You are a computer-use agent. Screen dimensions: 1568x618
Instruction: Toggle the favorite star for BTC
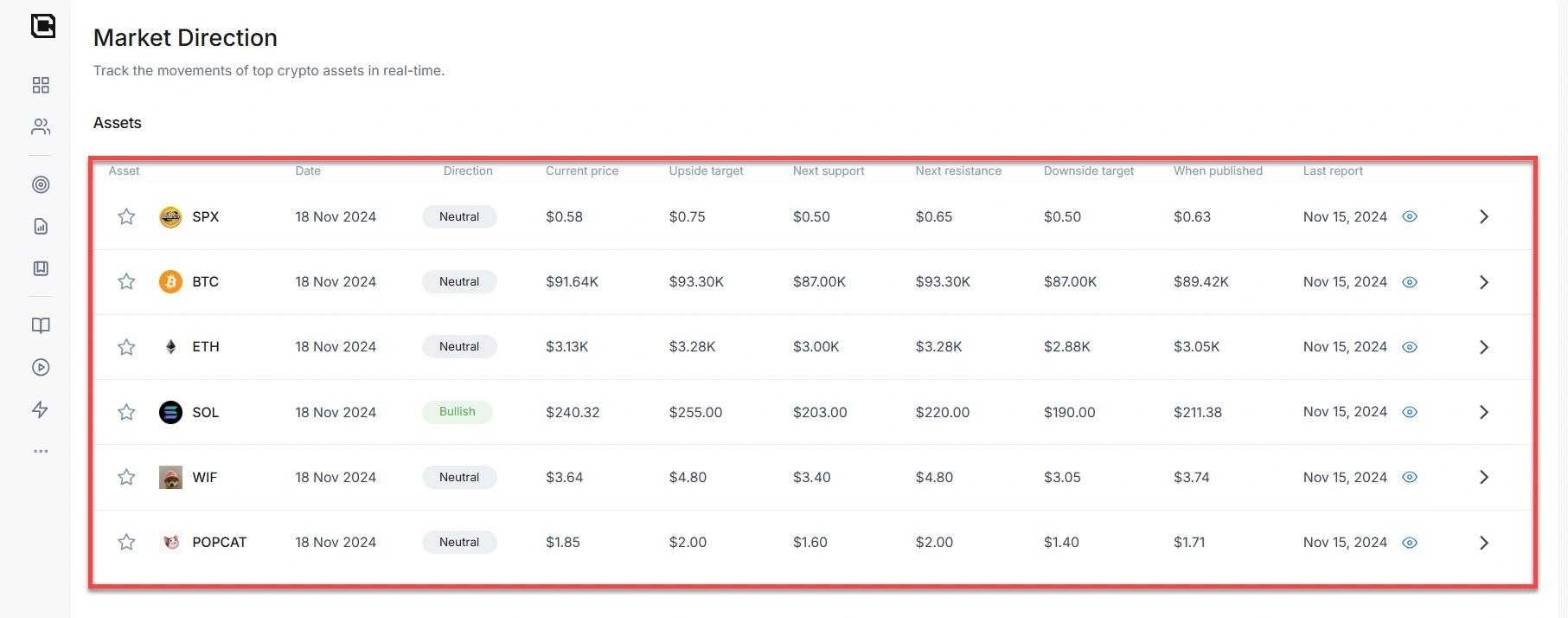point(126,281)
